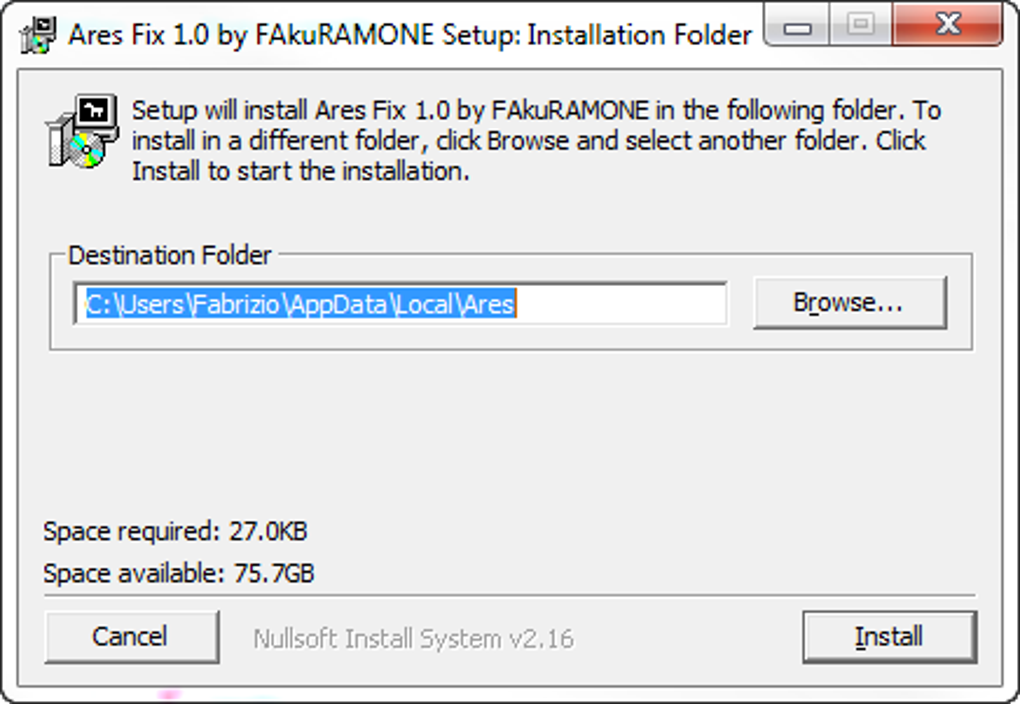Screen dimensions: 1020x704
Task: Click the 'Space required: 27.0KB' label
Action: [x=175, y=531]
